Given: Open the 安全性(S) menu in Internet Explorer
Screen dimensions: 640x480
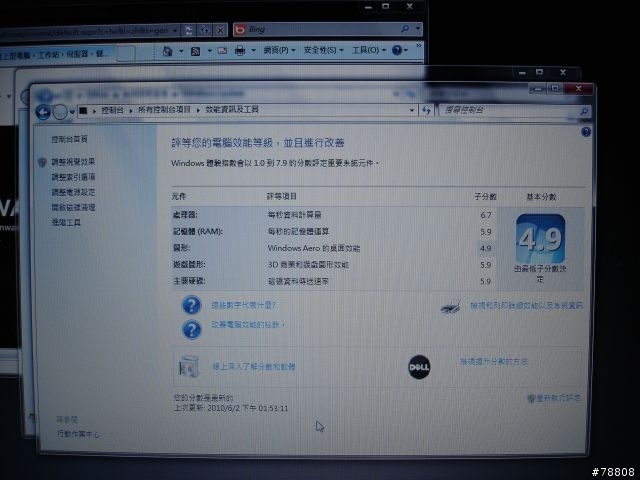Looking at the screenshot, I should point(323,50).
